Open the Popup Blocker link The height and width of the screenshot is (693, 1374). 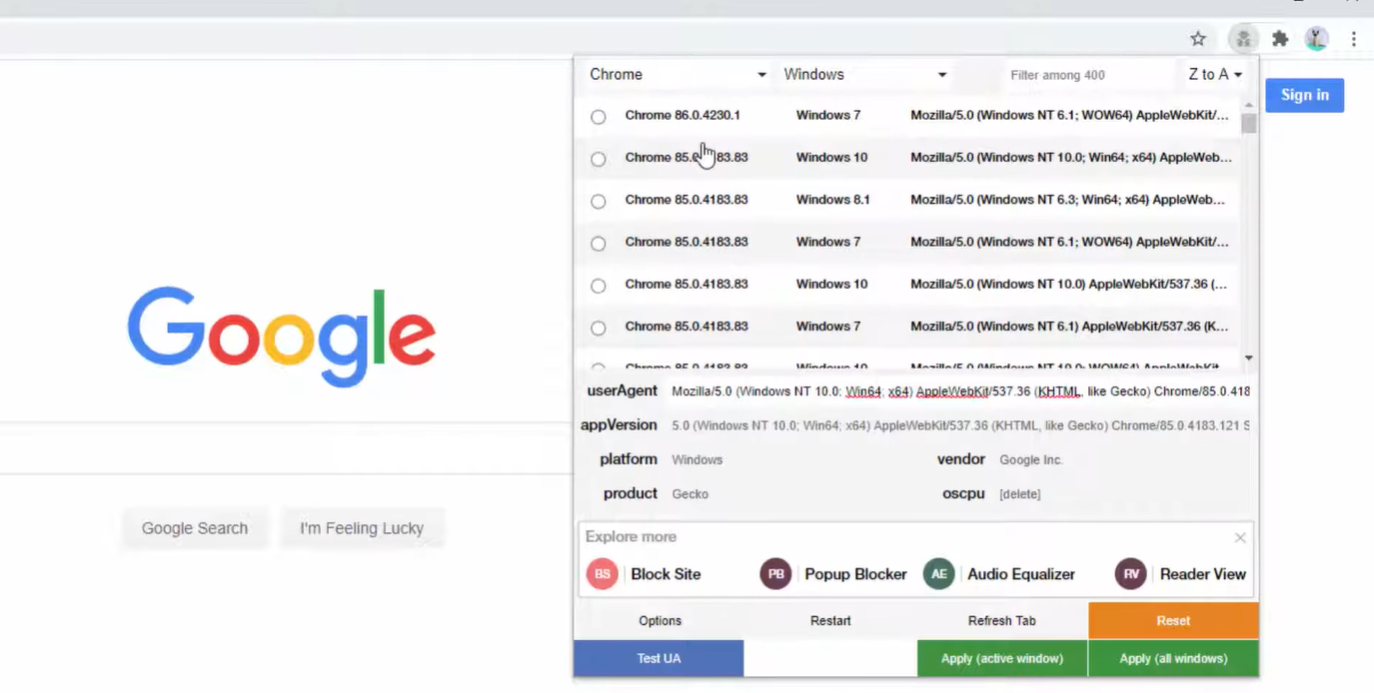coord(856,574)
